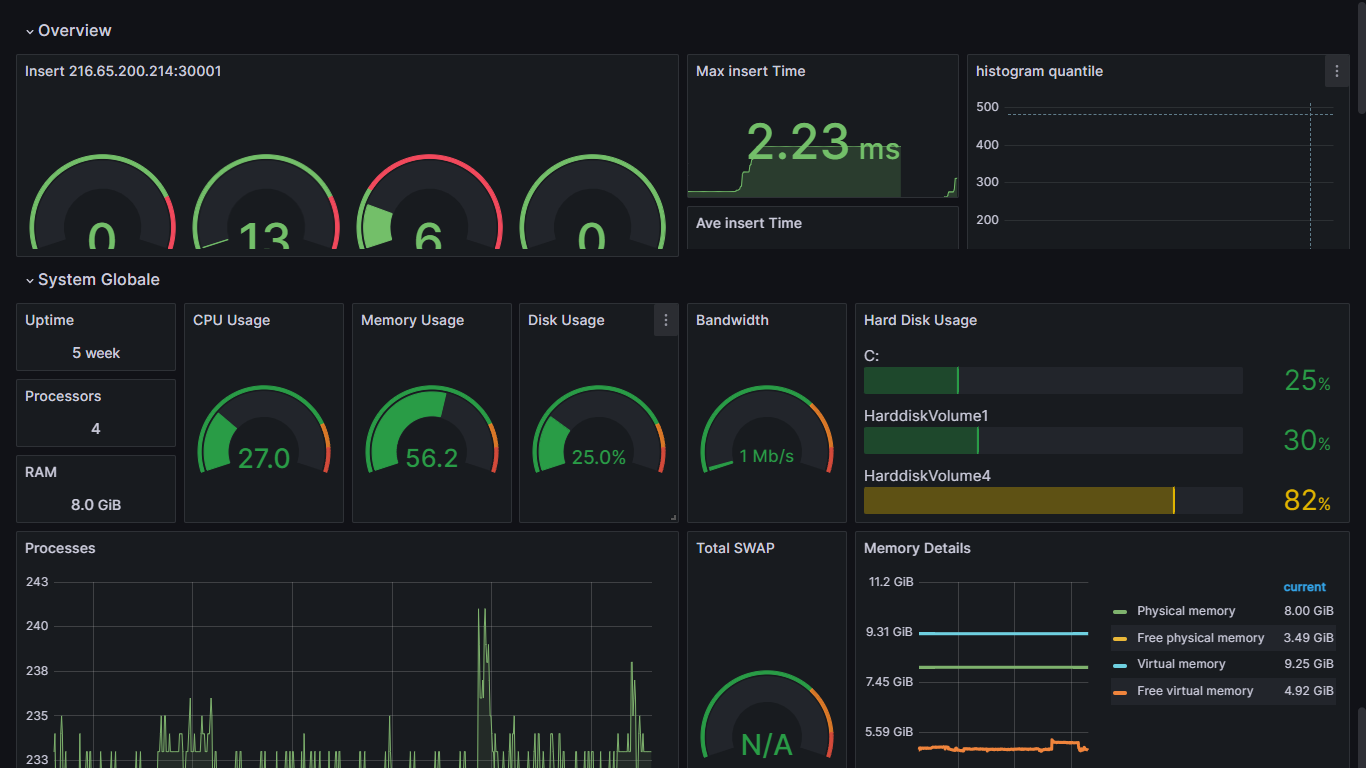Click the Ave insert Time panel title
The image size is (1366, 768).
tap(749, 223)
